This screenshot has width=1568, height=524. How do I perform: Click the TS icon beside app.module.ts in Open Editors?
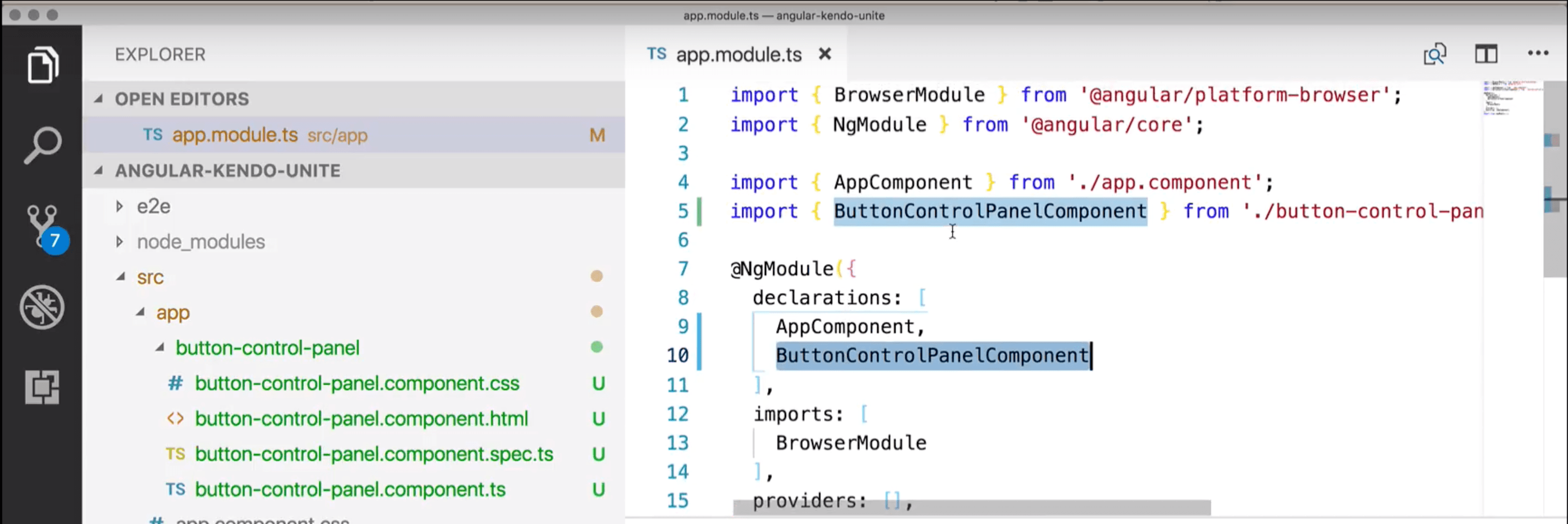tap(153, 134)
